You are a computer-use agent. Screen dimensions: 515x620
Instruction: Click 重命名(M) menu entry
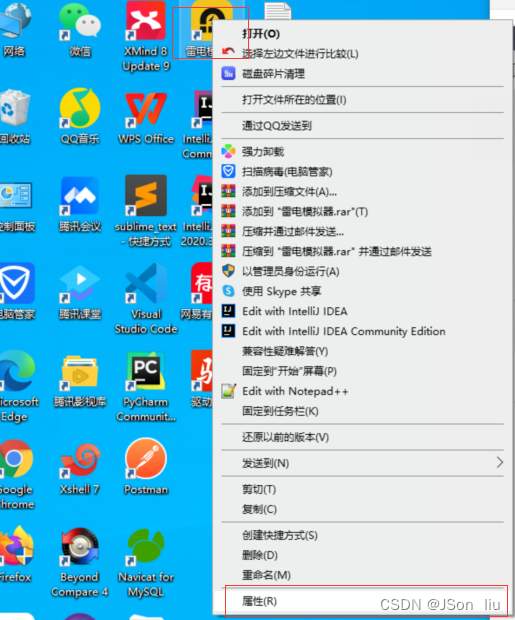(266, 575)
